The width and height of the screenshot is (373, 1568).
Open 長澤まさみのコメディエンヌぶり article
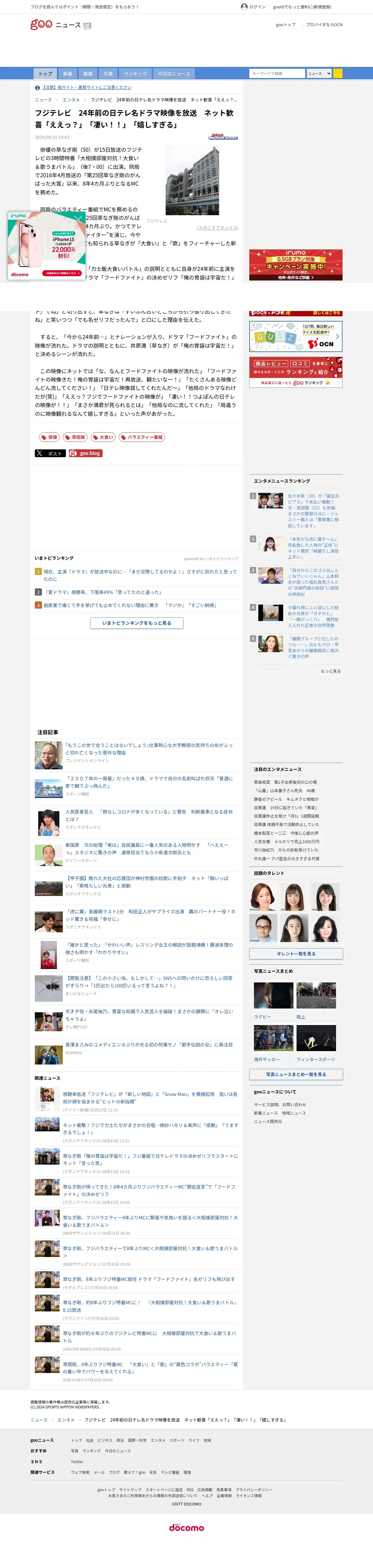tap(149, 1045)
